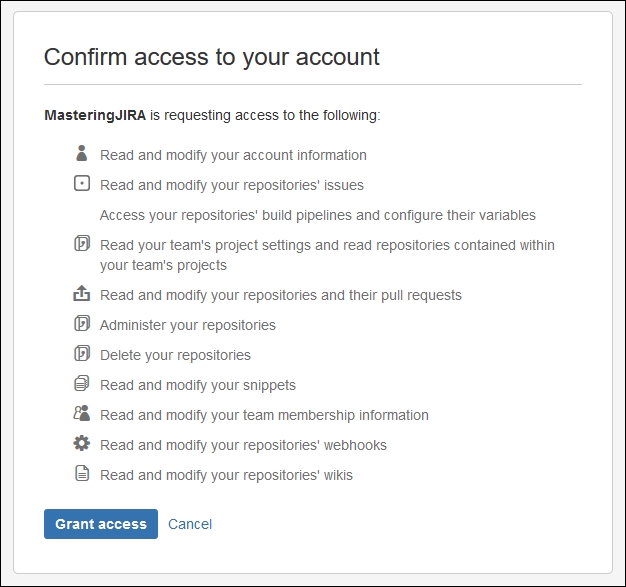Click the Grant access button
626x587 pixels.
click(101, 524)
